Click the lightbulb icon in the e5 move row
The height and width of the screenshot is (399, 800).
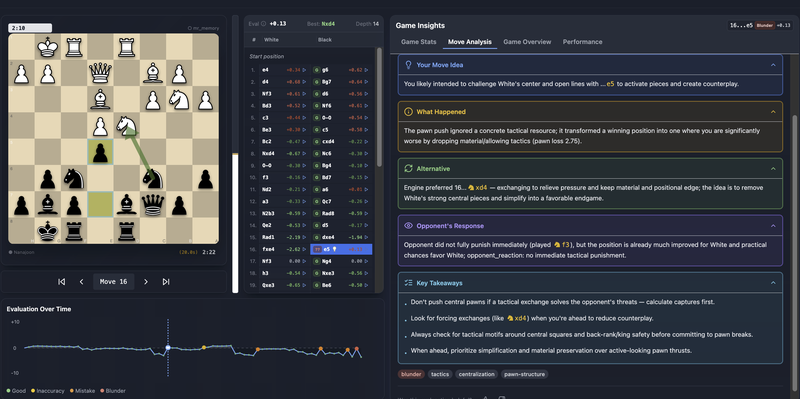coord(335,249)
